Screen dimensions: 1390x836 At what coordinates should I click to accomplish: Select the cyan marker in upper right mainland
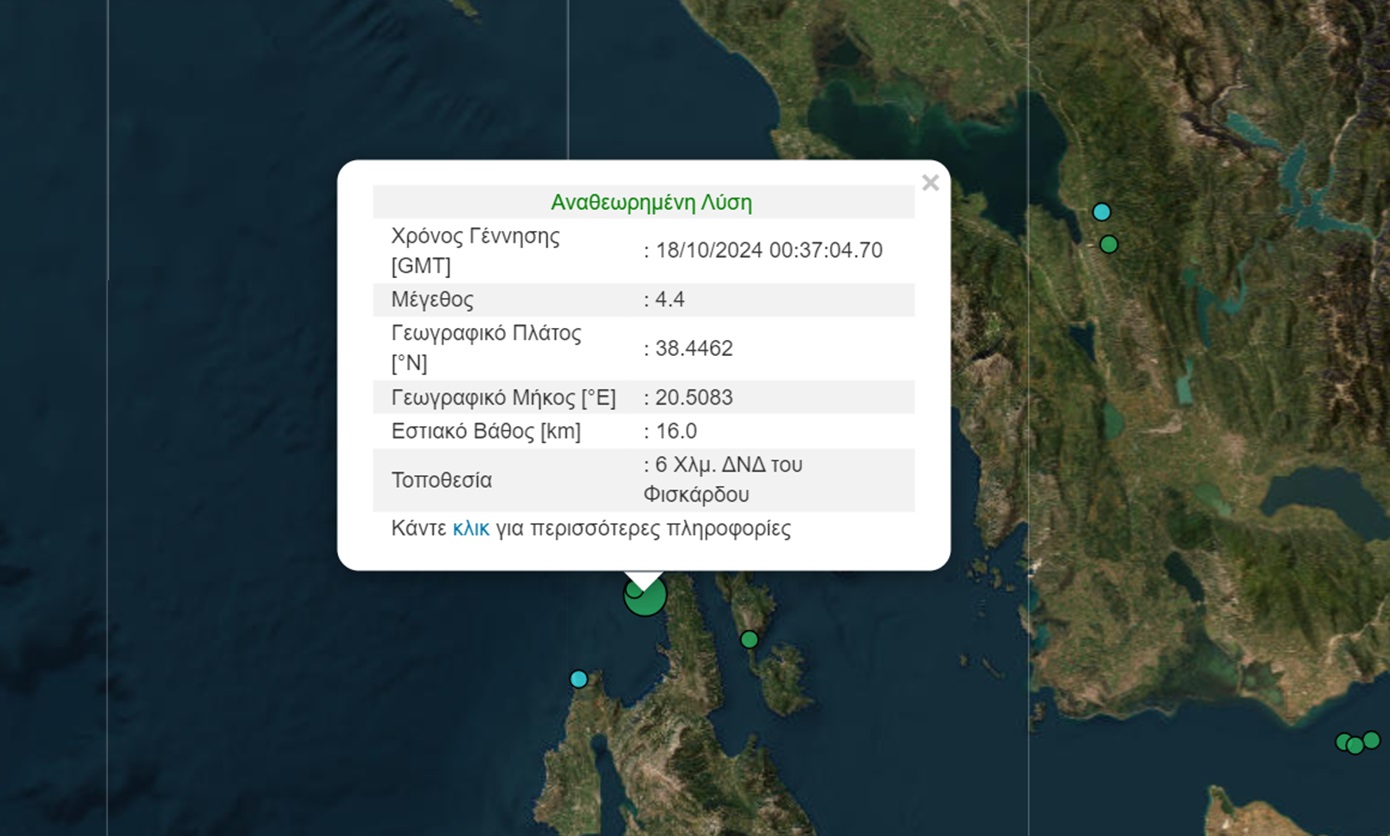[1101, 212]
